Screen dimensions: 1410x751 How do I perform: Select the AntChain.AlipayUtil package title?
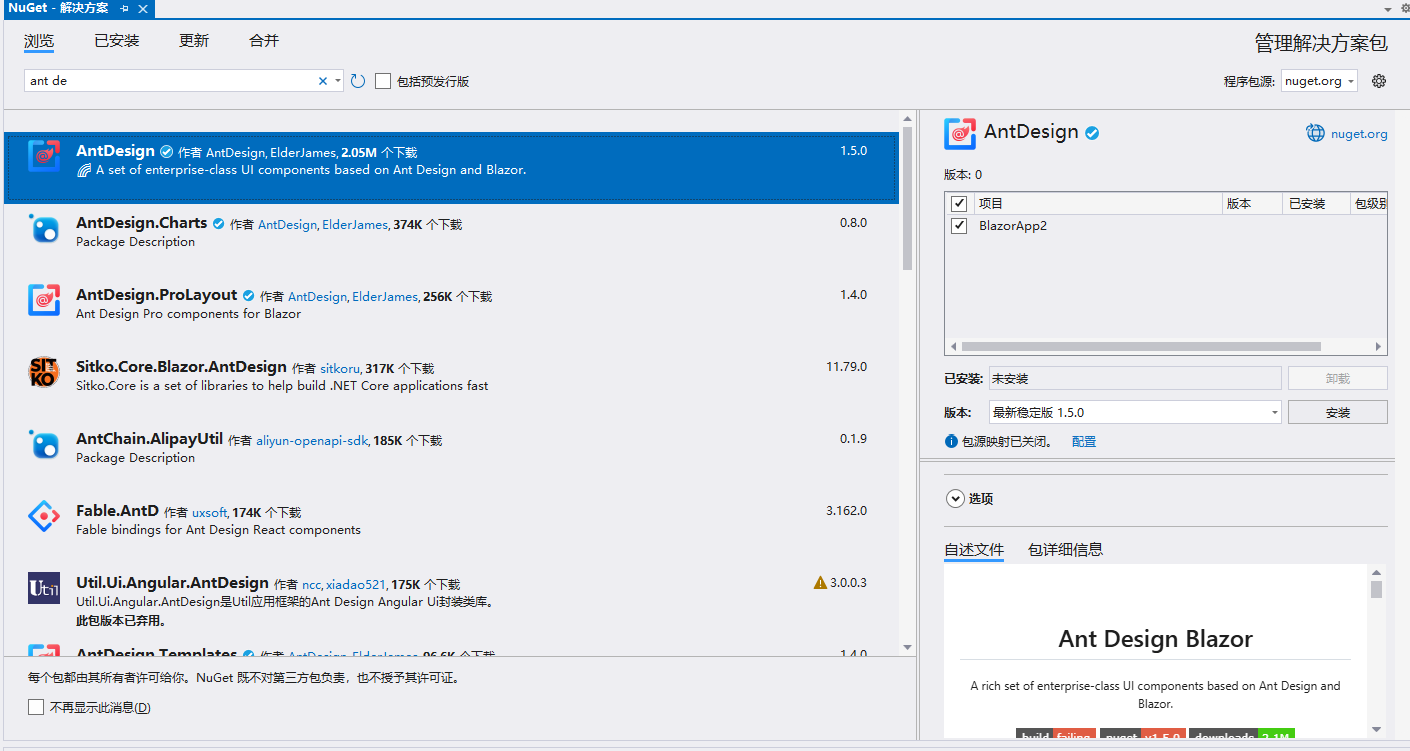(x=149, y=439)
